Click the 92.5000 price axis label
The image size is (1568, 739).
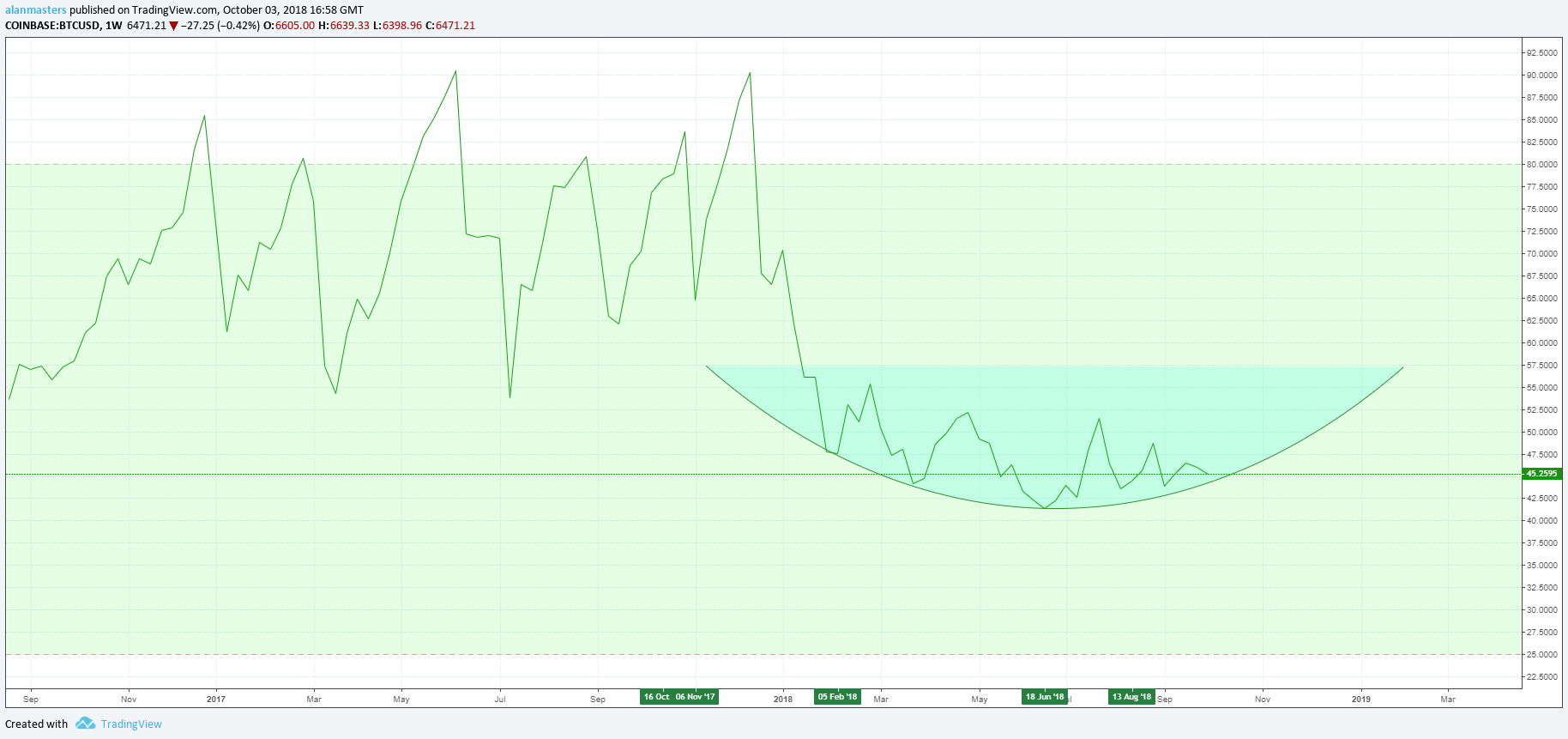pos(1542,53)
